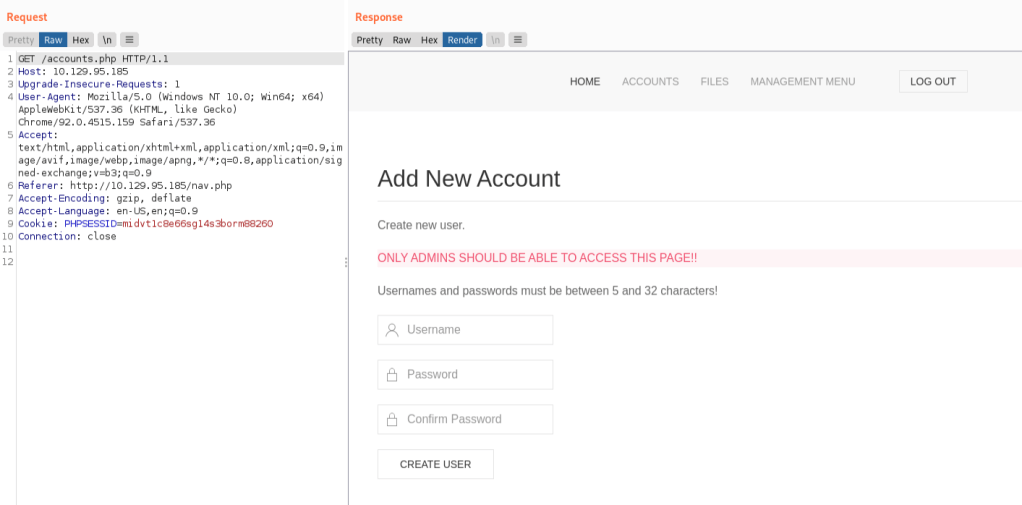Go to HOME in the rendered page
This screenshot has width=1022, height=505.
click(x=585, y=82)
